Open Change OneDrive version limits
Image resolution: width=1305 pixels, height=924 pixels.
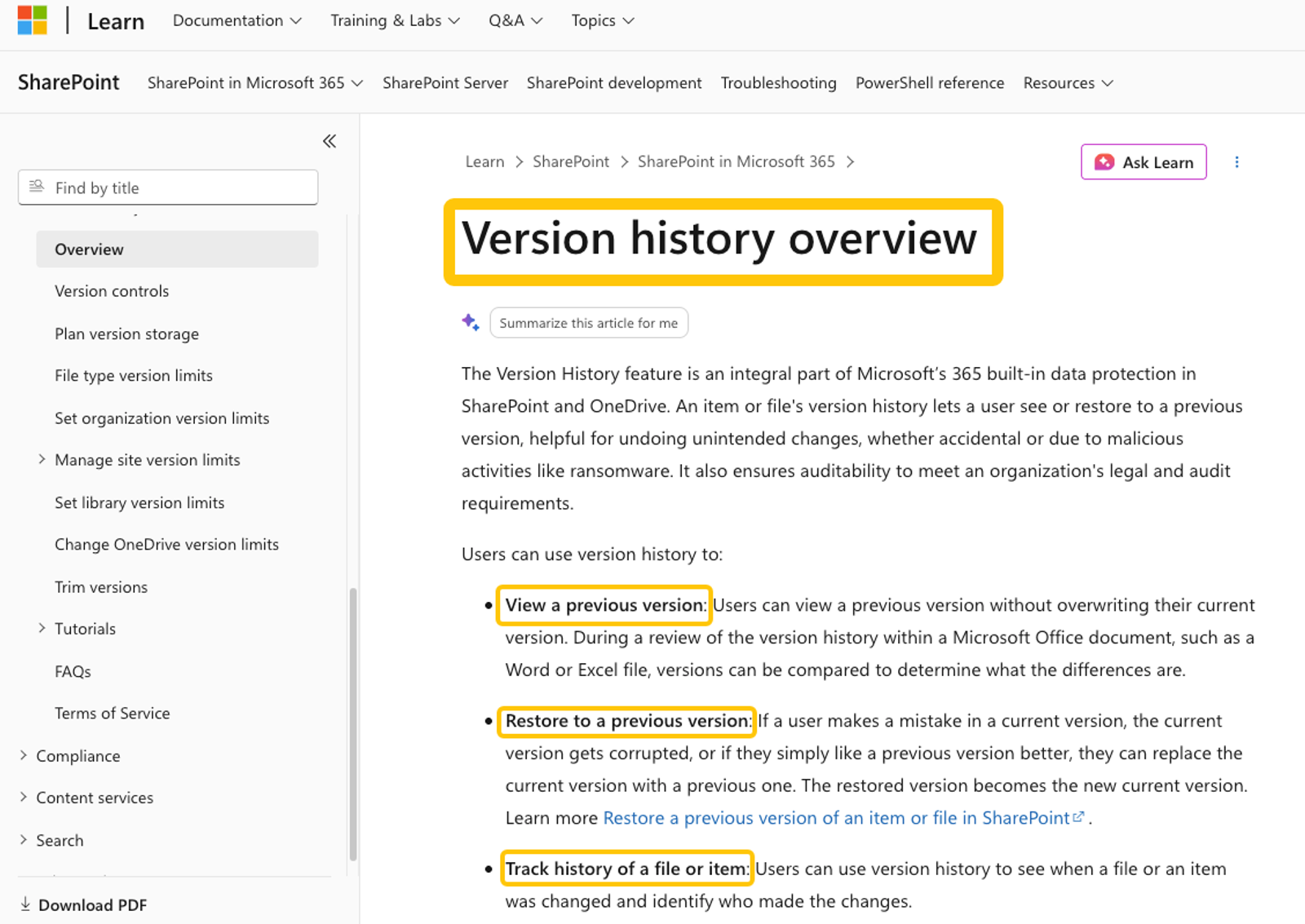(166, 544)
